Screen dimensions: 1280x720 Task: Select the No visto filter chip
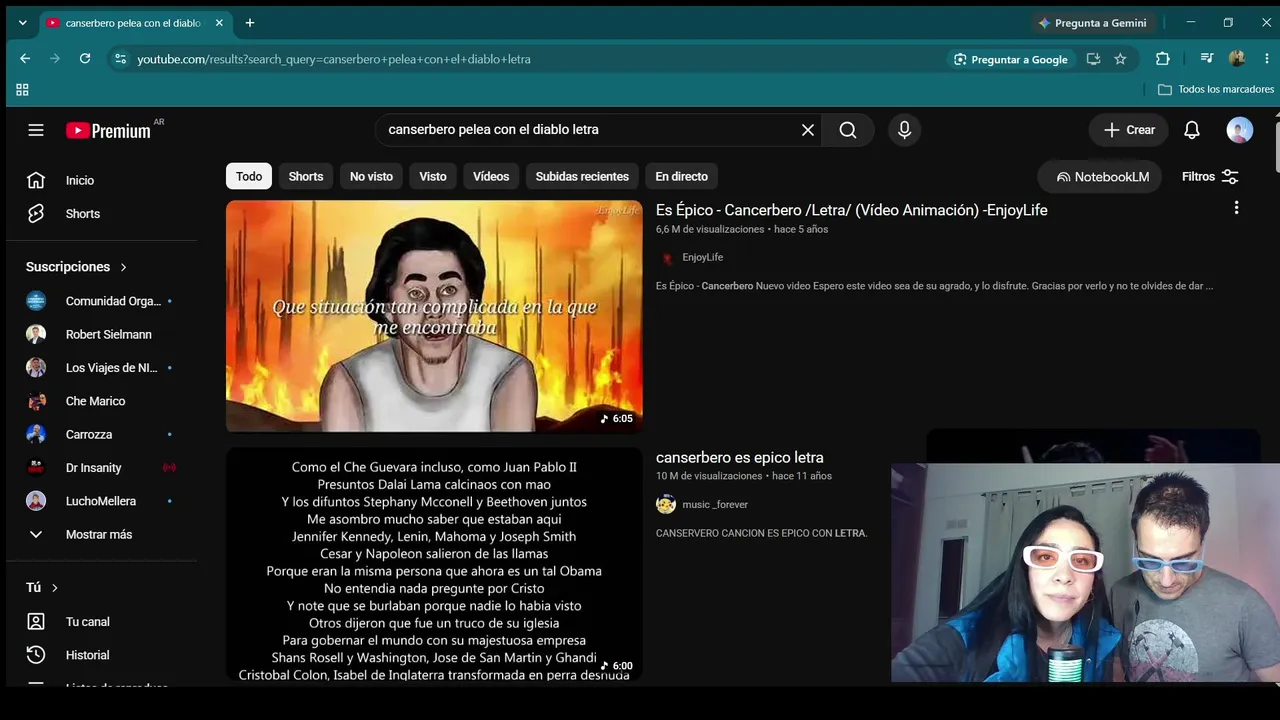371,177
